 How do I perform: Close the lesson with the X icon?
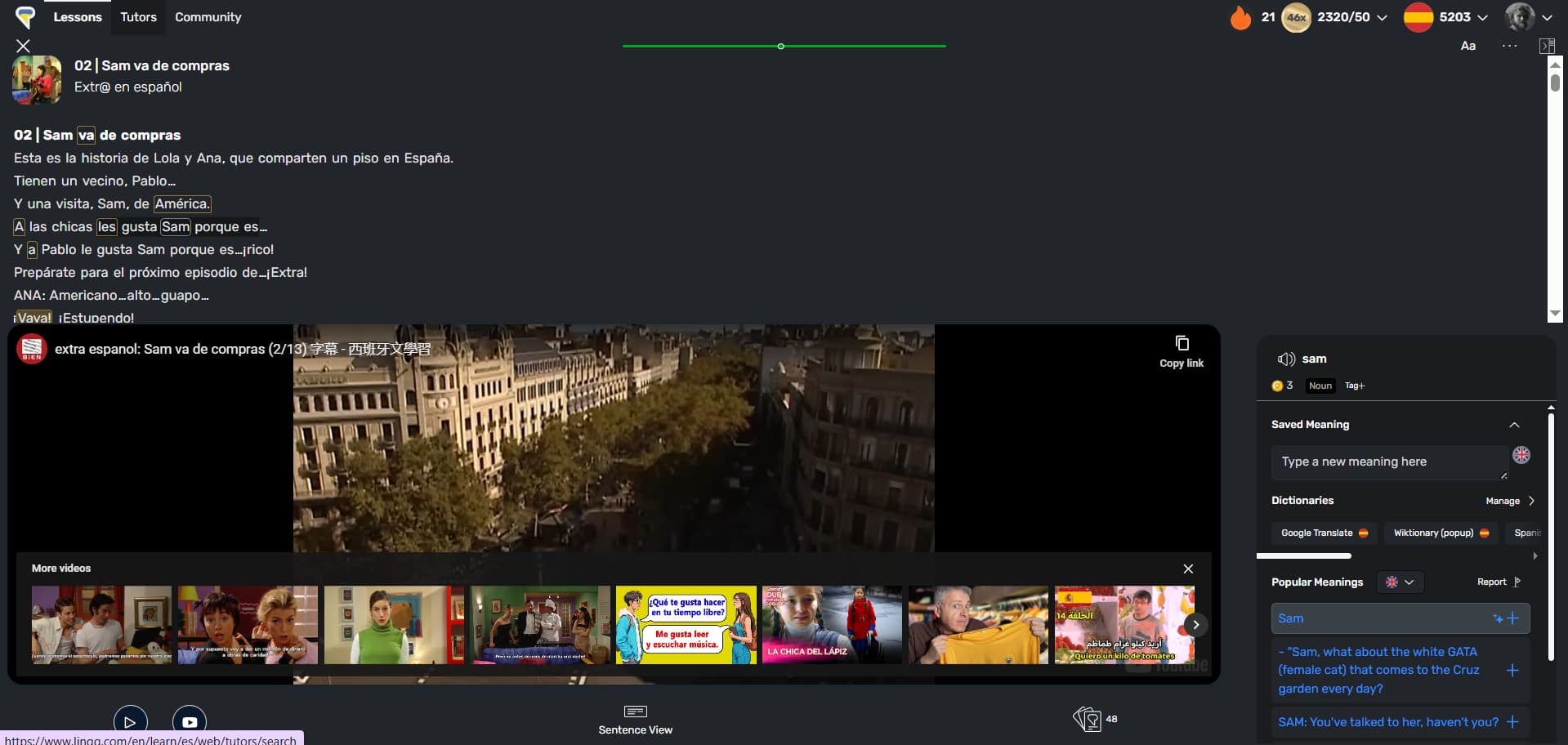point(24,47)
